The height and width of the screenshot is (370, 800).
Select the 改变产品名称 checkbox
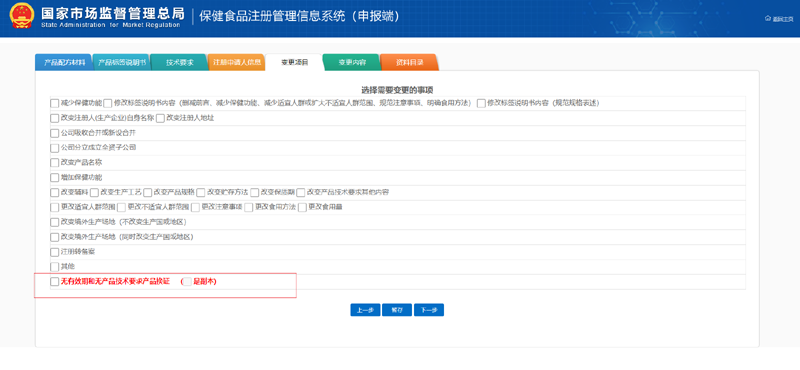point(55,163)
